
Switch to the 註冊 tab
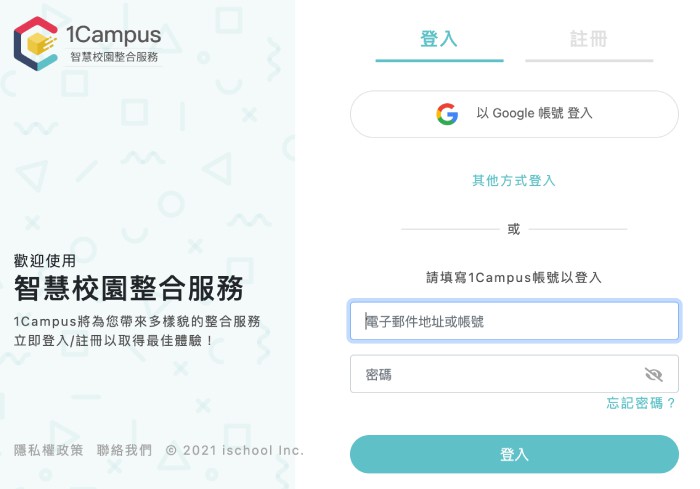[x=589, y=40]
